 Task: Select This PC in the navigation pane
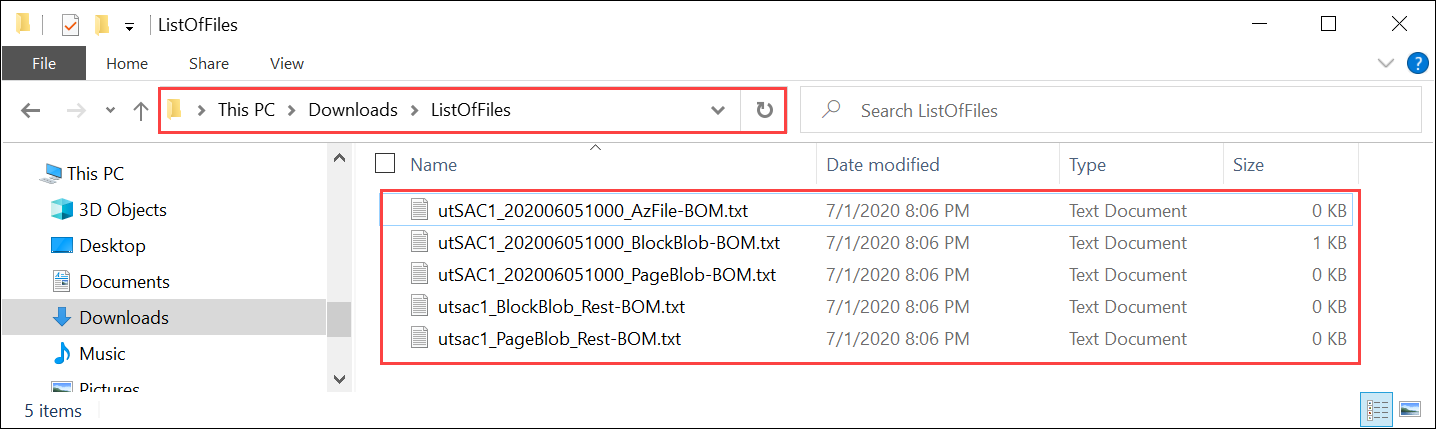pos(96,174)
